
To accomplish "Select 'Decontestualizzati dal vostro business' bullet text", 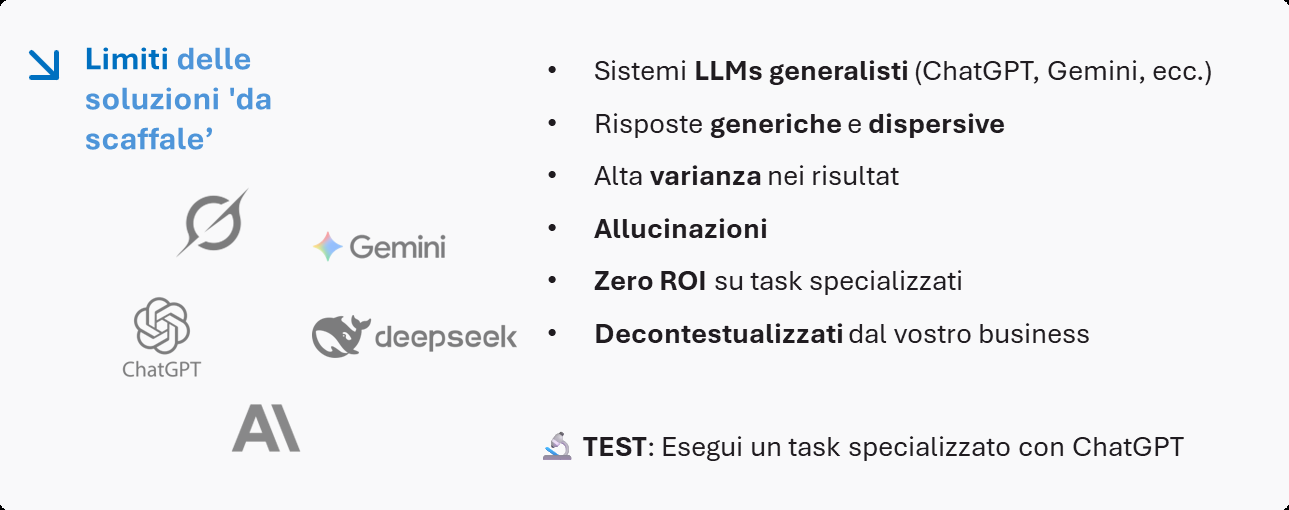I will [x=841, y=333].
